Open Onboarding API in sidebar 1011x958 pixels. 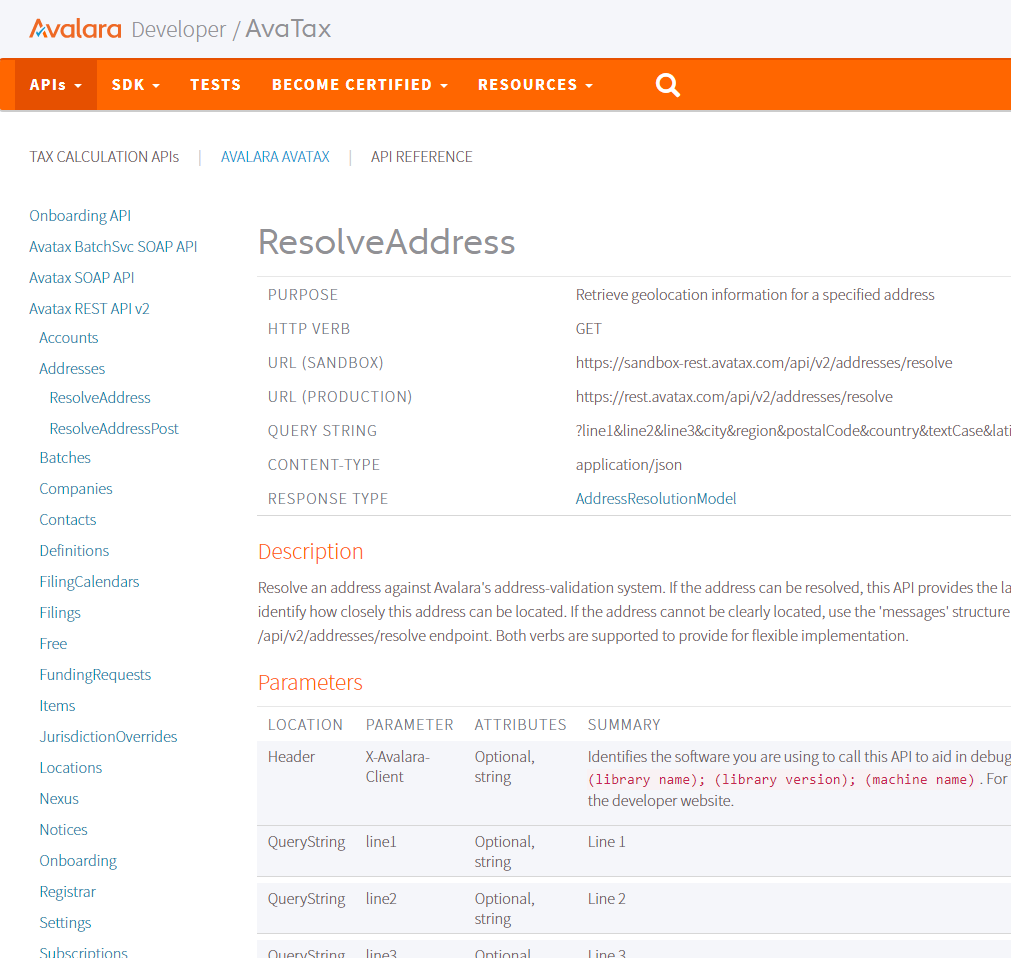80,216
